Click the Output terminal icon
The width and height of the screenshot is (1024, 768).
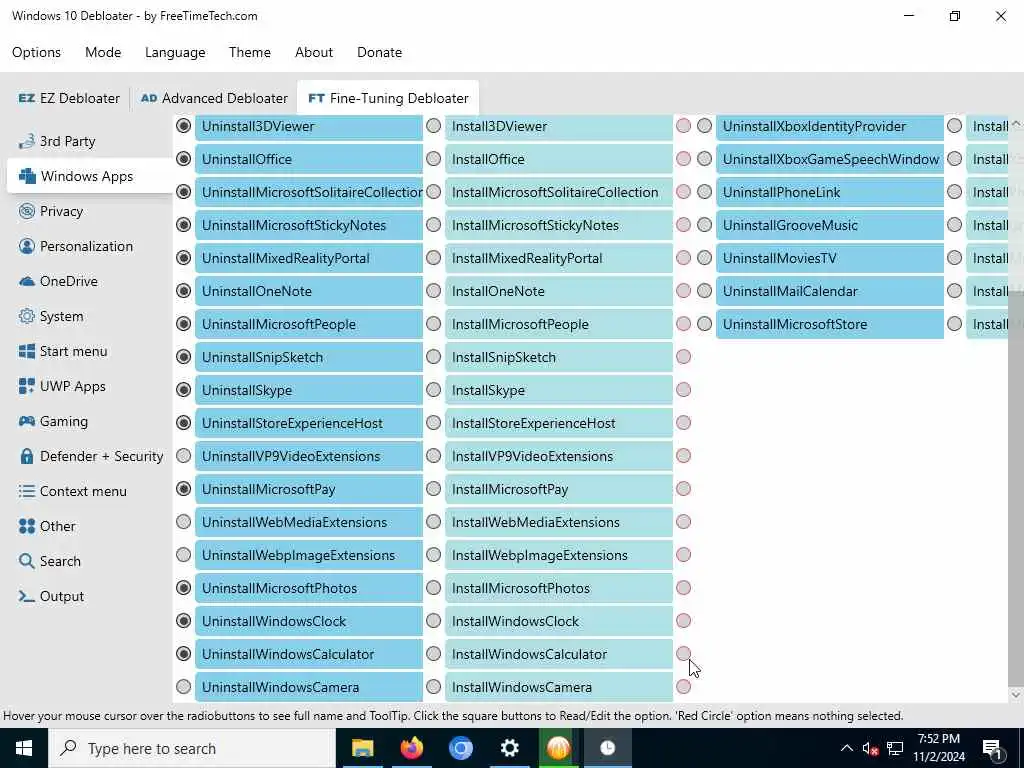pyautogui.click(x=27, y=596)
